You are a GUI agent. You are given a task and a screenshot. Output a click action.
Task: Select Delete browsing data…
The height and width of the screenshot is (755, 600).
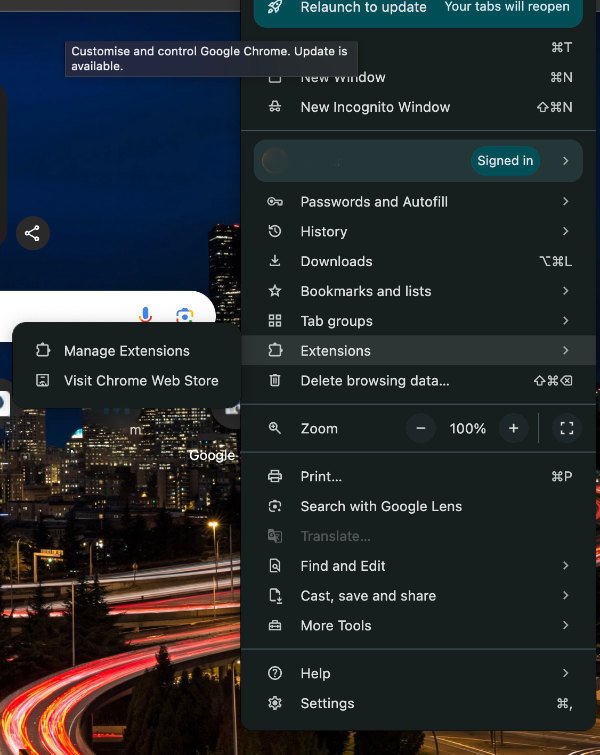coord(418,381)
